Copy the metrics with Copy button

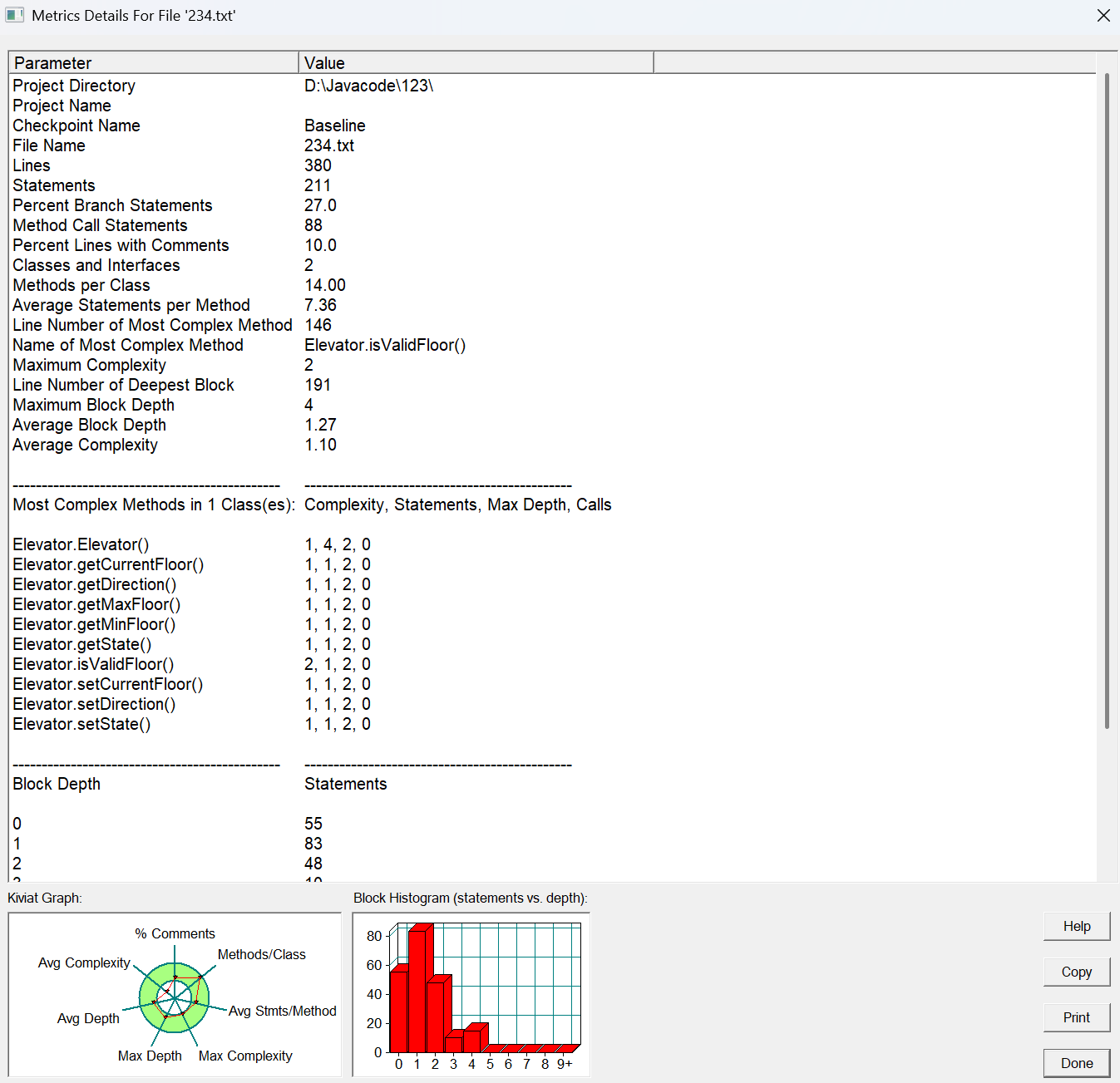[1077, 972]
